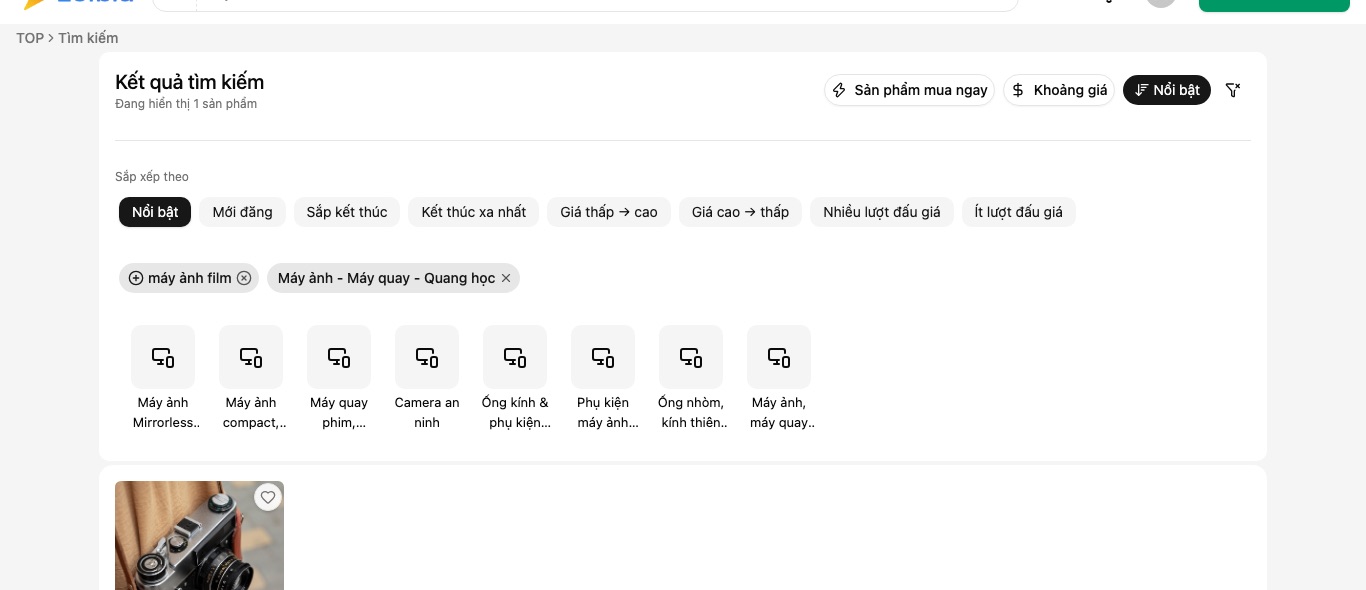Click the plus icon on máy ảnh film chip
Image resolution: width=1366 pixels, height=590 pixels.
(136, 278)
